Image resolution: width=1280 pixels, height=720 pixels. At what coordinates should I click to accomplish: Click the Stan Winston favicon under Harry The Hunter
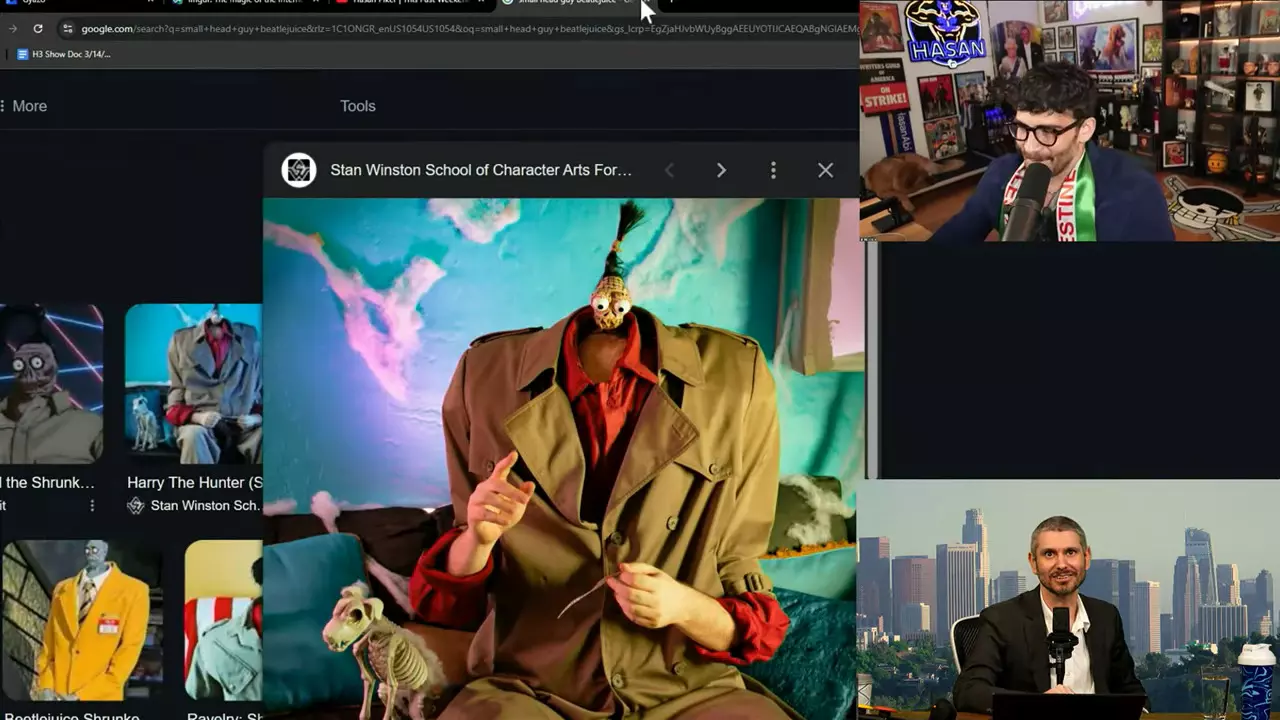click(x=136, y=506)
